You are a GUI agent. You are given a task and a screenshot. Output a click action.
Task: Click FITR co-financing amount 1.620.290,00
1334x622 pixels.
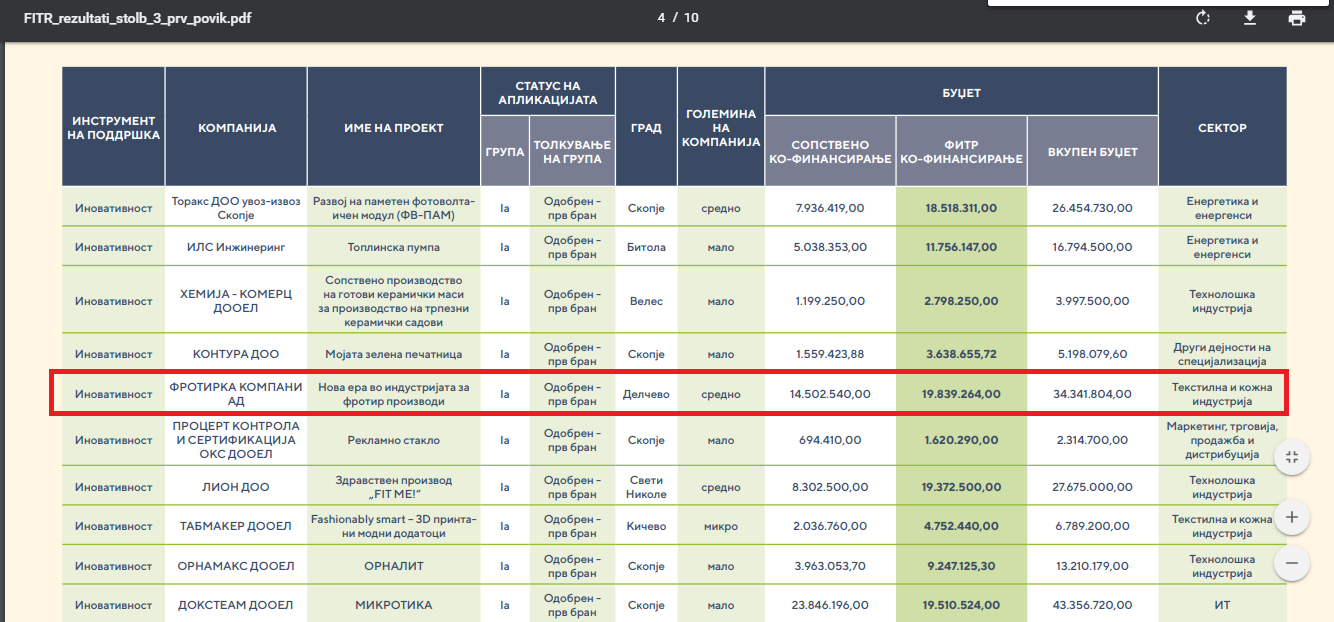coord(961,440)
